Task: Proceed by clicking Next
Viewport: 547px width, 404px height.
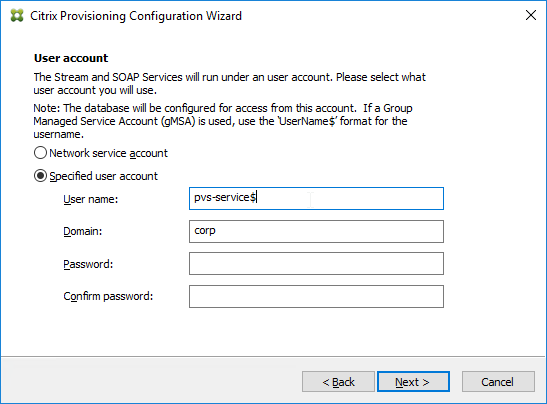Action: click(x=413, y=382)
